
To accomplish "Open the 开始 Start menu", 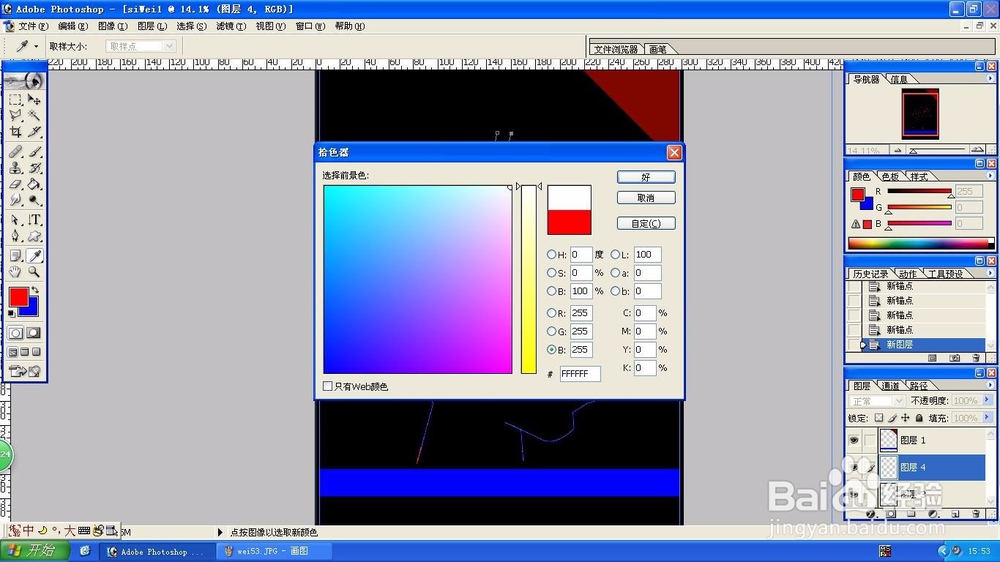I will [x=34, y=551].
